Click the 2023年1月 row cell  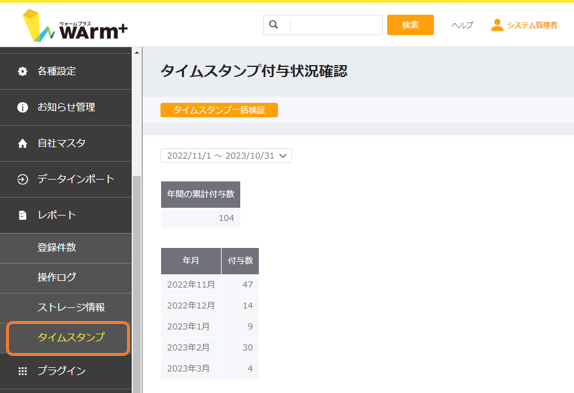tap(191, 326)
